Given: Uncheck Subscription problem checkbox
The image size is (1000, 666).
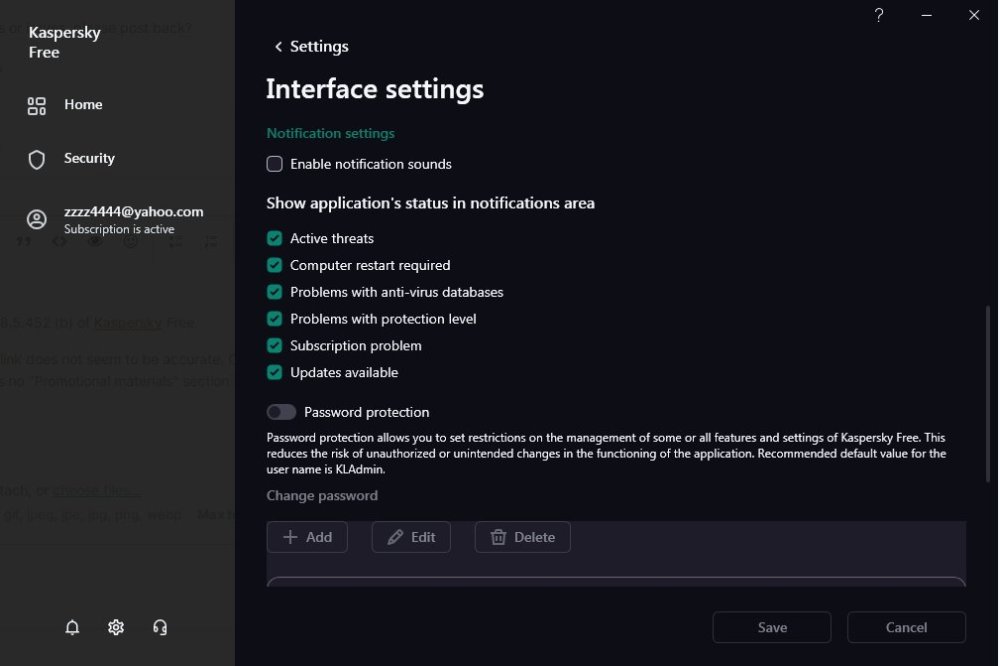Looking at the screenshot, I should [274, 346].
